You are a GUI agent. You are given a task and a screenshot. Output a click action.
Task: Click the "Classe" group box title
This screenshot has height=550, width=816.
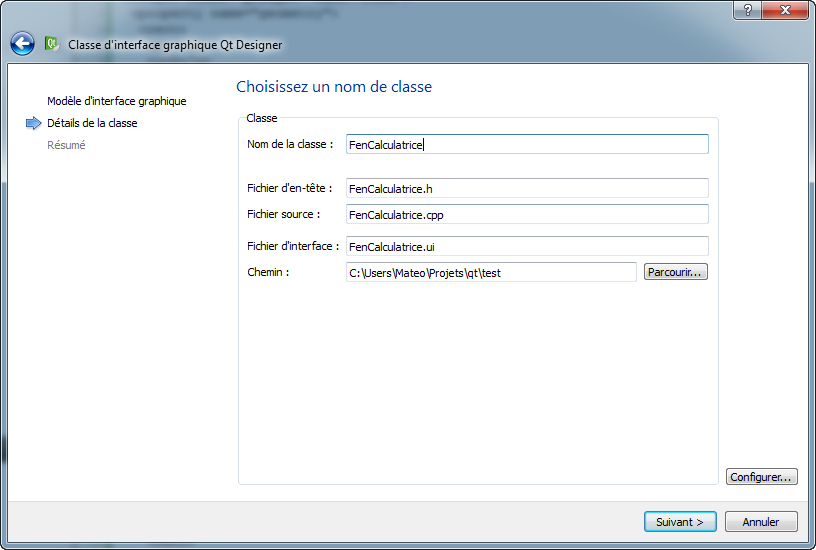[x=262, y=118]
